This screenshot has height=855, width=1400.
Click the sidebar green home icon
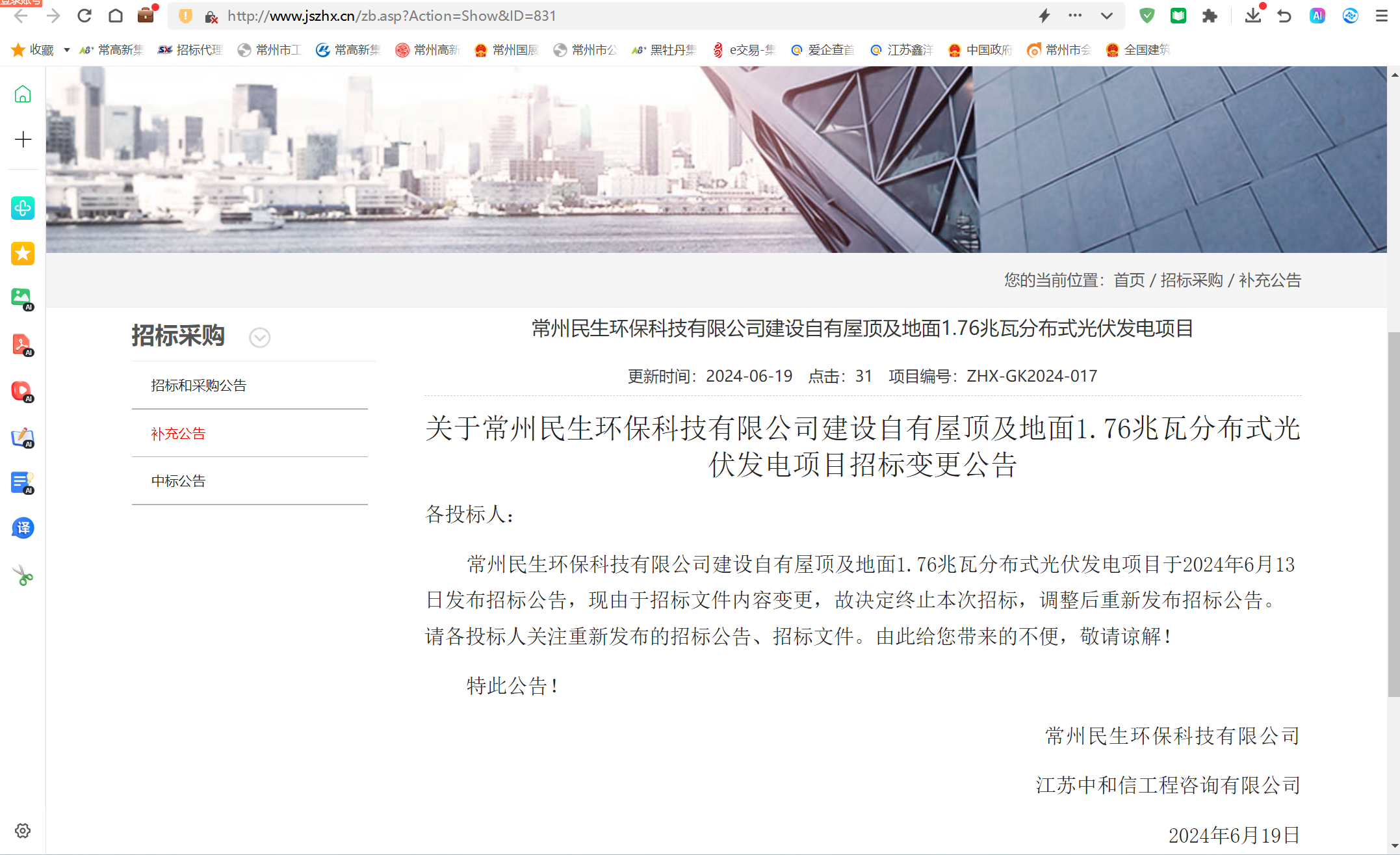tap(23, 94)
